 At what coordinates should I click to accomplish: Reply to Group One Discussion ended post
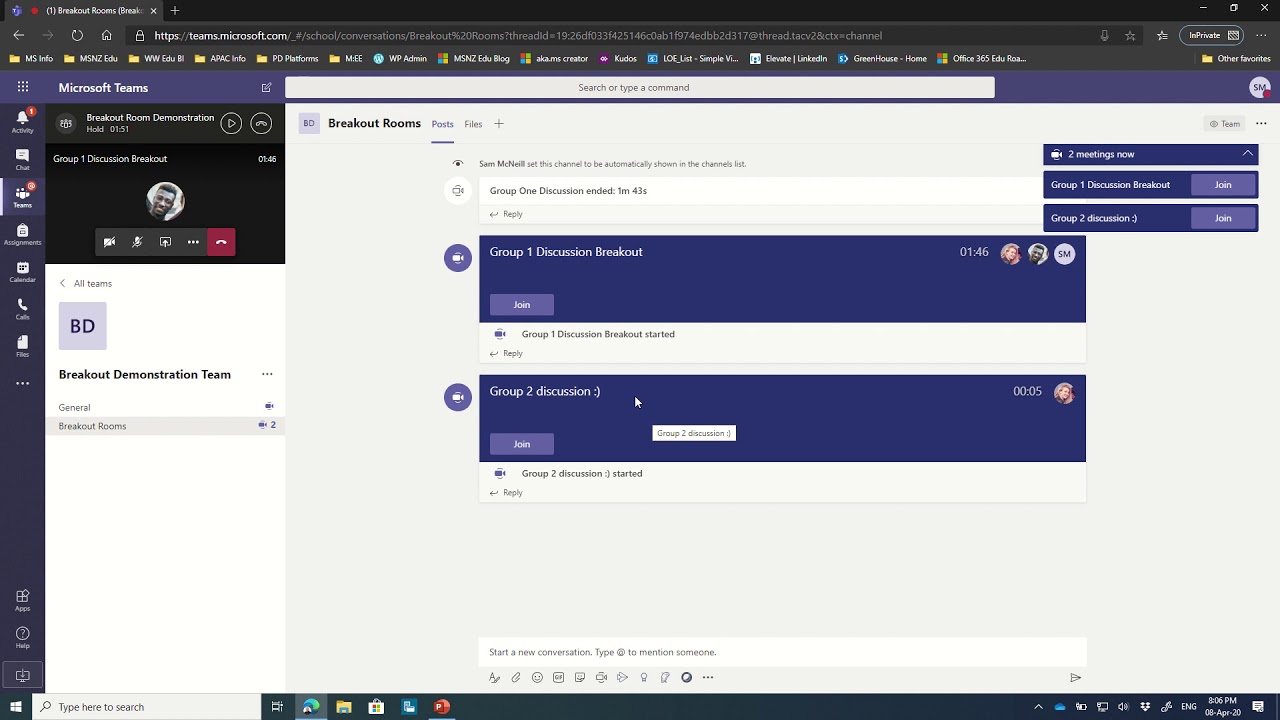tap(506, 214)
